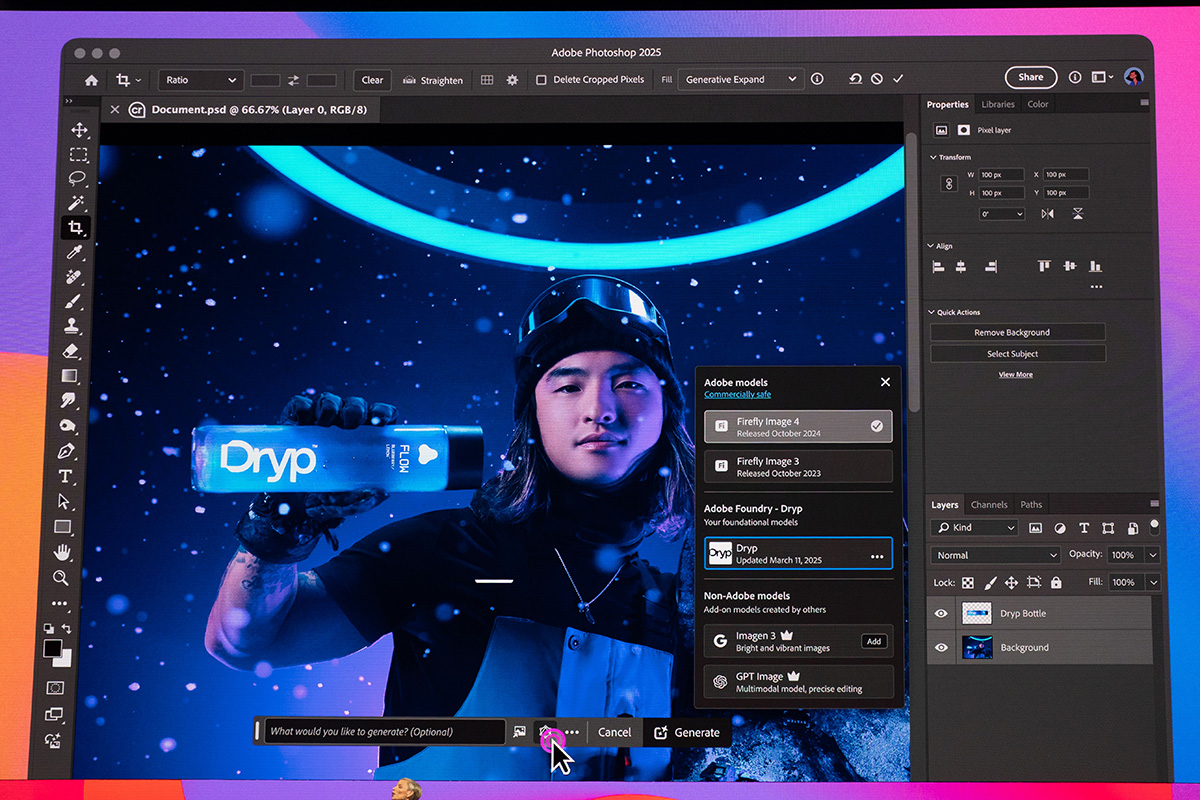Screen dimensions: 1200x800
Task: Swap crop width and height values
Action: (294, 80)
